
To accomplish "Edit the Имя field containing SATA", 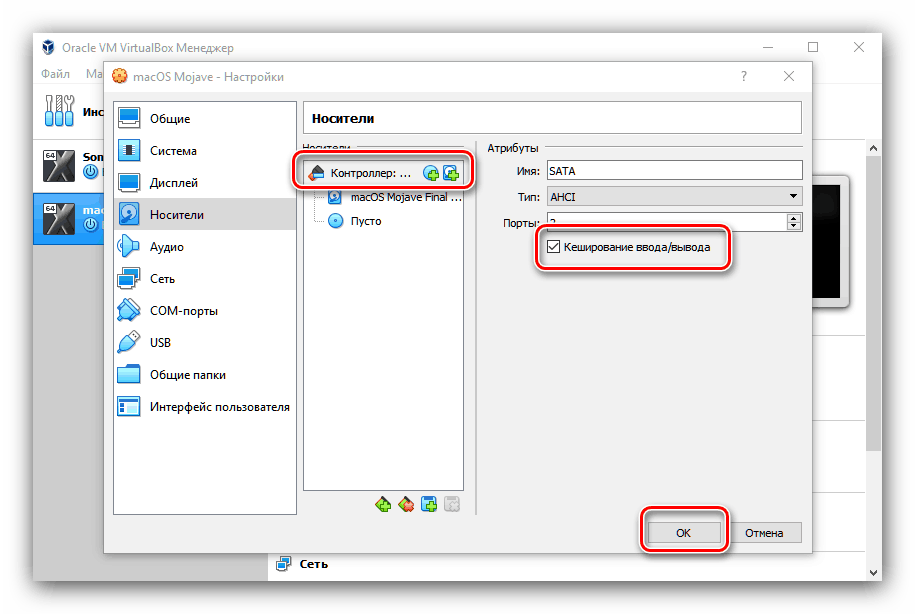I will click(x=675, y=171).
